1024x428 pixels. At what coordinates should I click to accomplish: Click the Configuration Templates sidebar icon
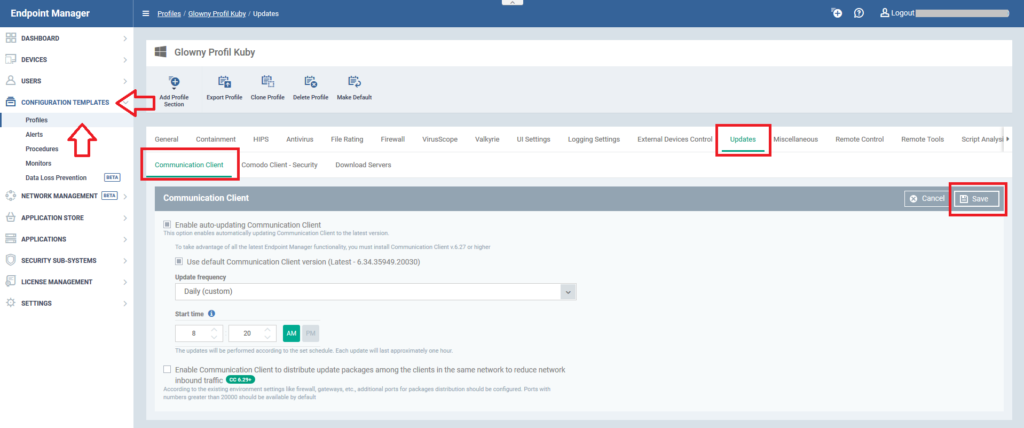pyautogui.click(x=10, y=102)
